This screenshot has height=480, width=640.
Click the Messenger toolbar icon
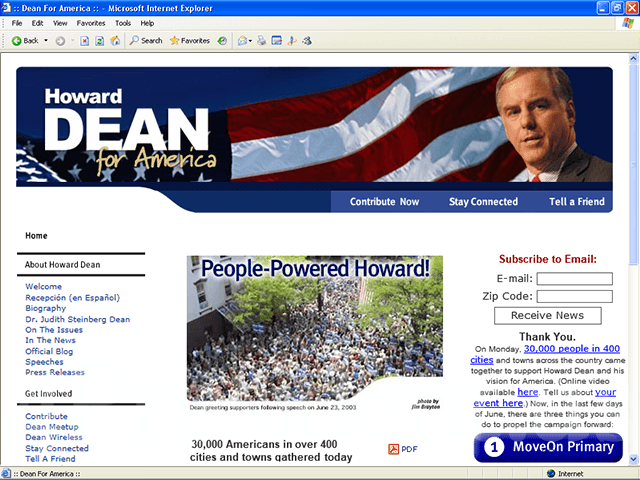point(307,41)
